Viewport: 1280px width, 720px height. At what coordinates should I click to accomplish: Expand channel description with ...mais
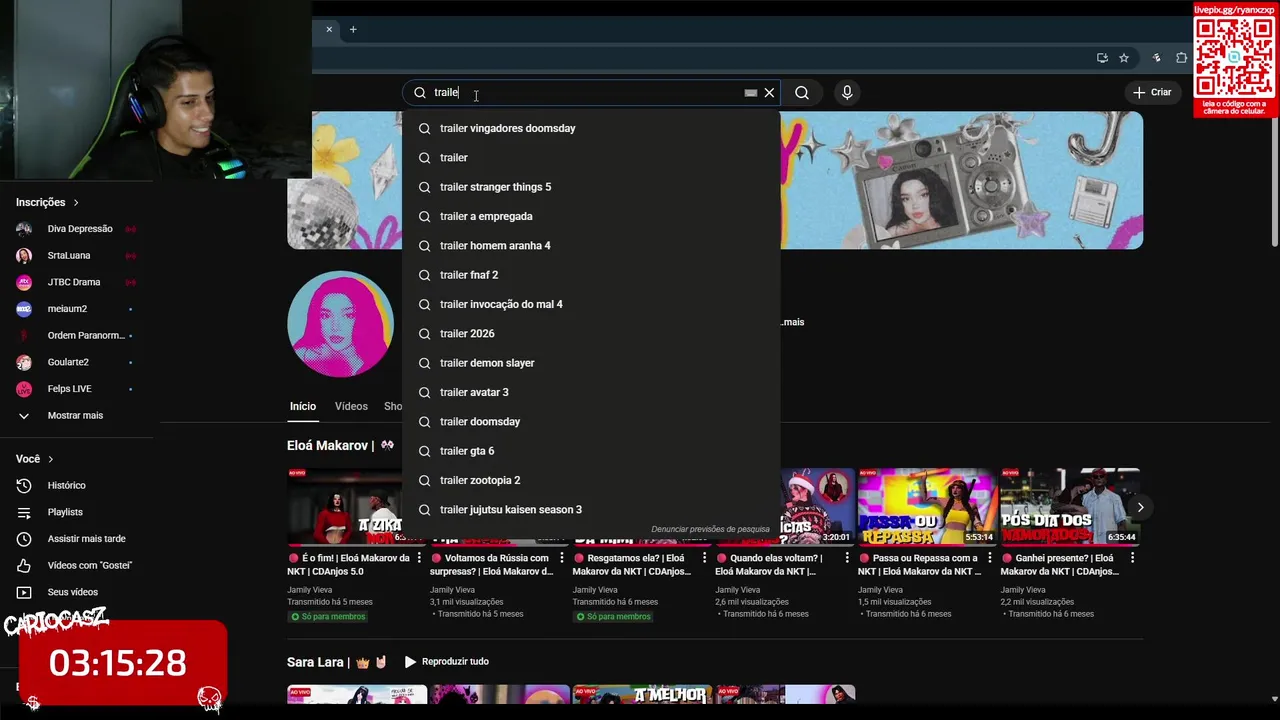(792, 322)
